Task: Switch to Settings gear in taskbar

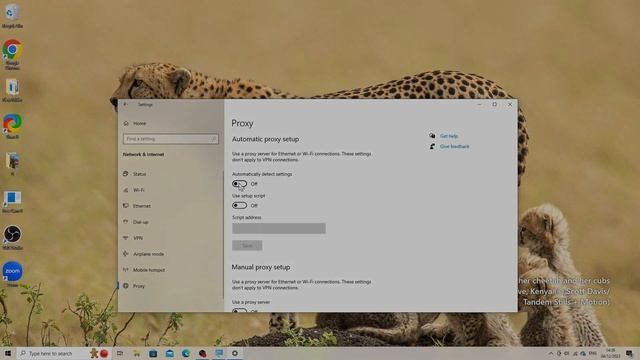Action: pos(235,353)
